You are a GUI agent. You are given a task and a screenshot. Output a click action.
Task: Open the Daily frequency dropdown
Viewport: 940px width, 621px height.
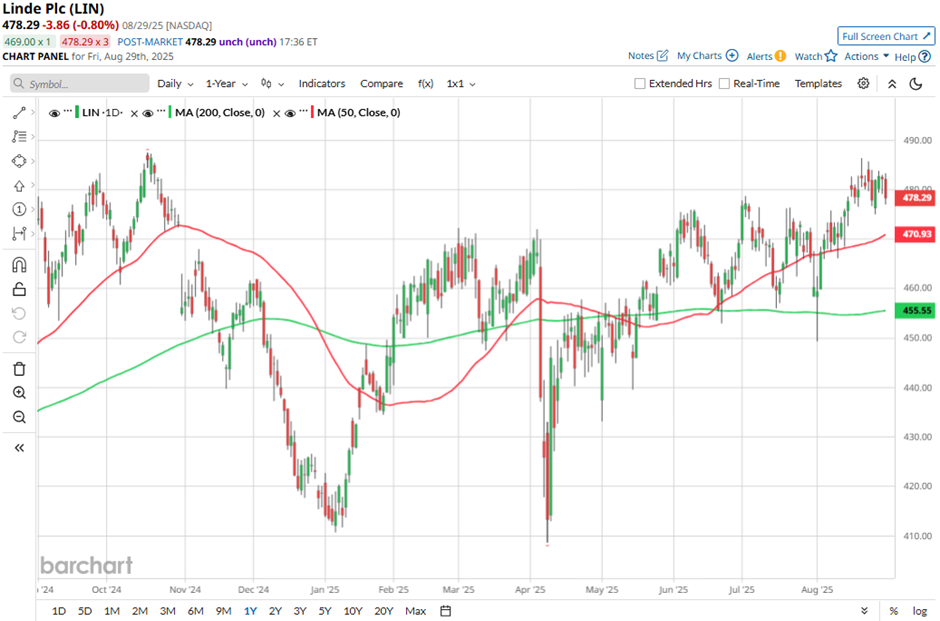coord(175,83)
